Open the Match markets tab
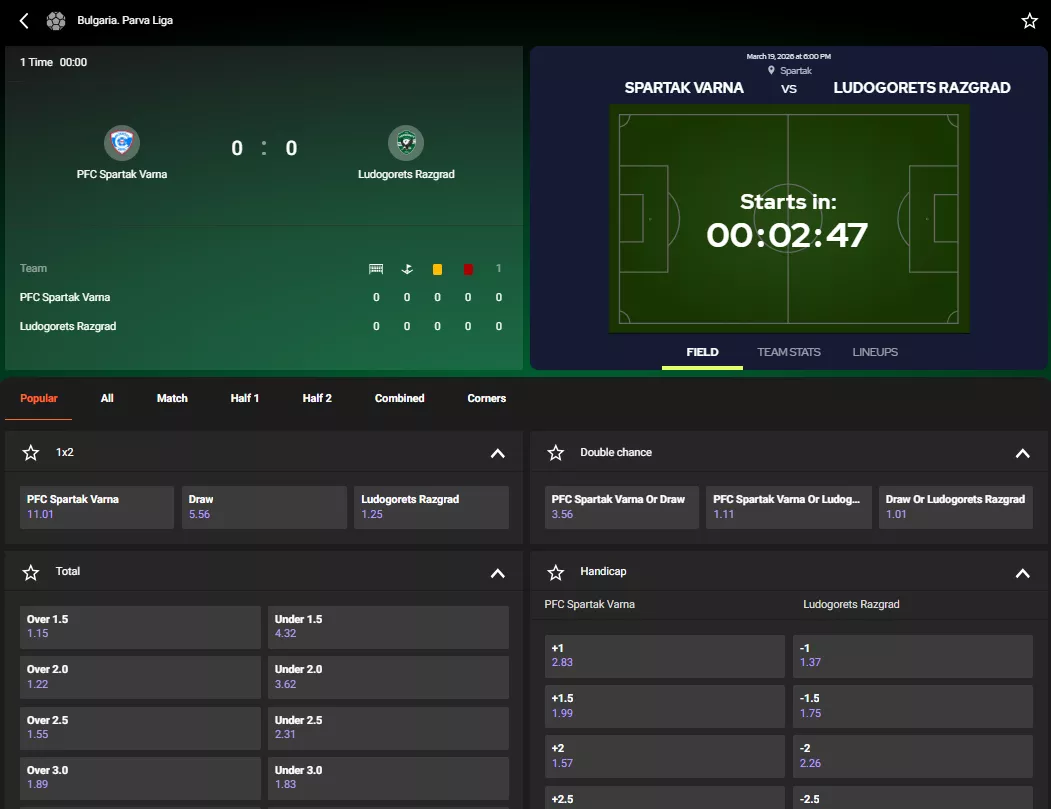Viewport: 1051px width, 809px height. click(x=172, y=398)
